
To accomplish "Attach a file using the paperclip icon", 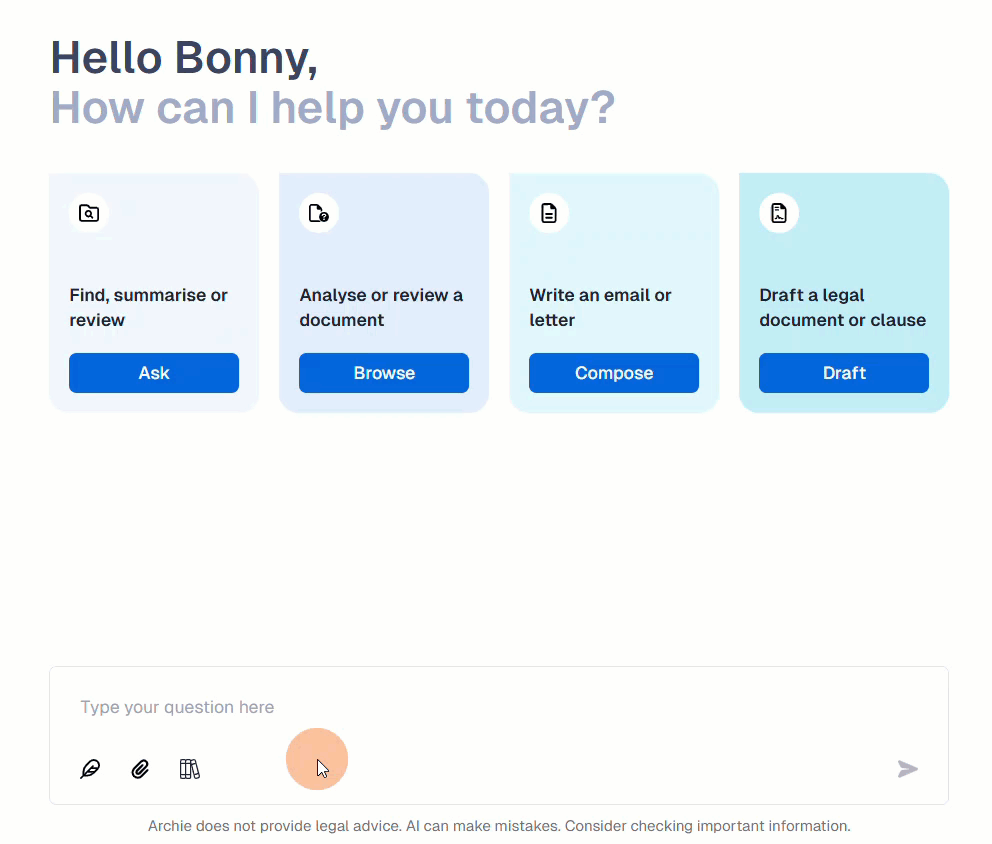I will [140, 769].
